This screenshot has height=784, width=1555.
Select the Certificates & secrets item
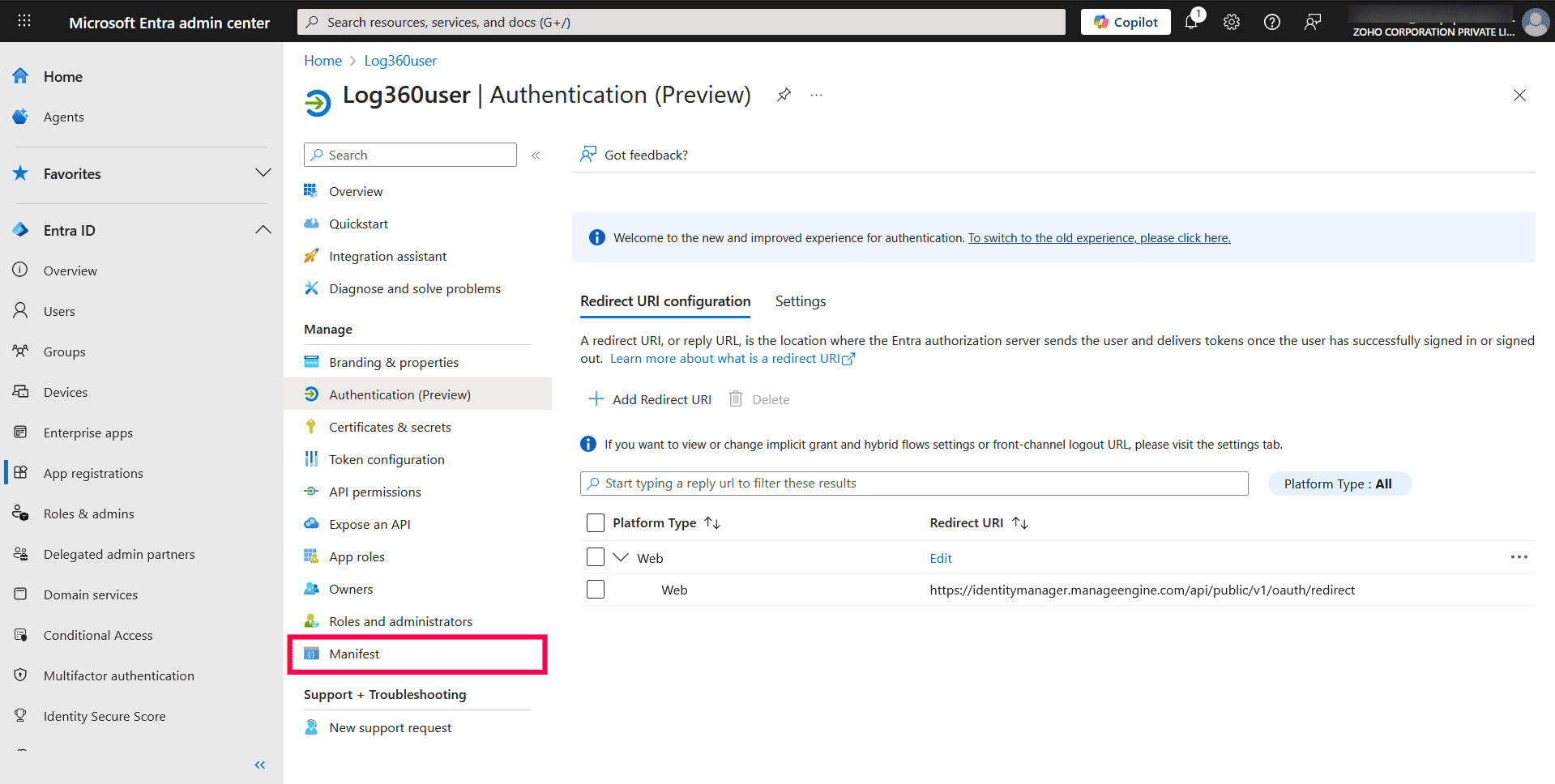pyautogui.click(x=391, y=427)
